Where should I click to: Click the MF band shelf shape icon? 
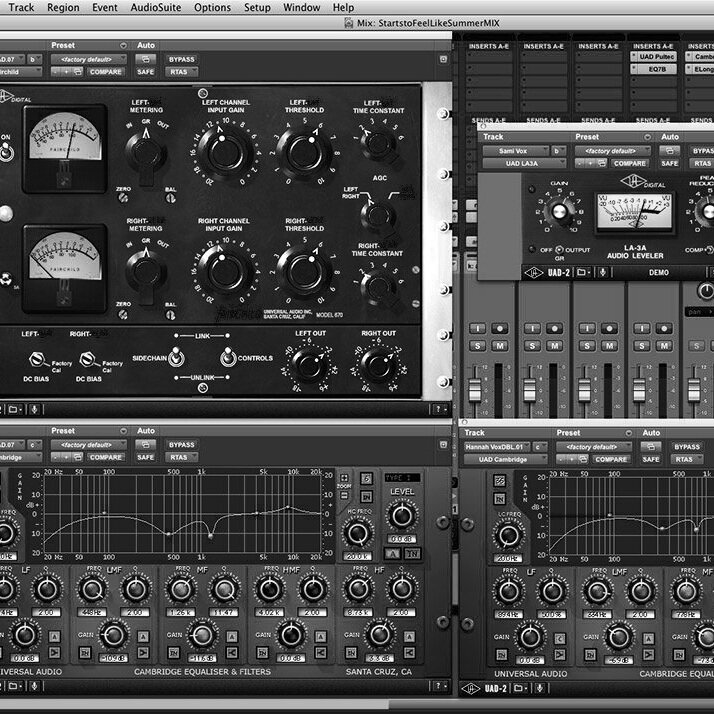point(232,653)
